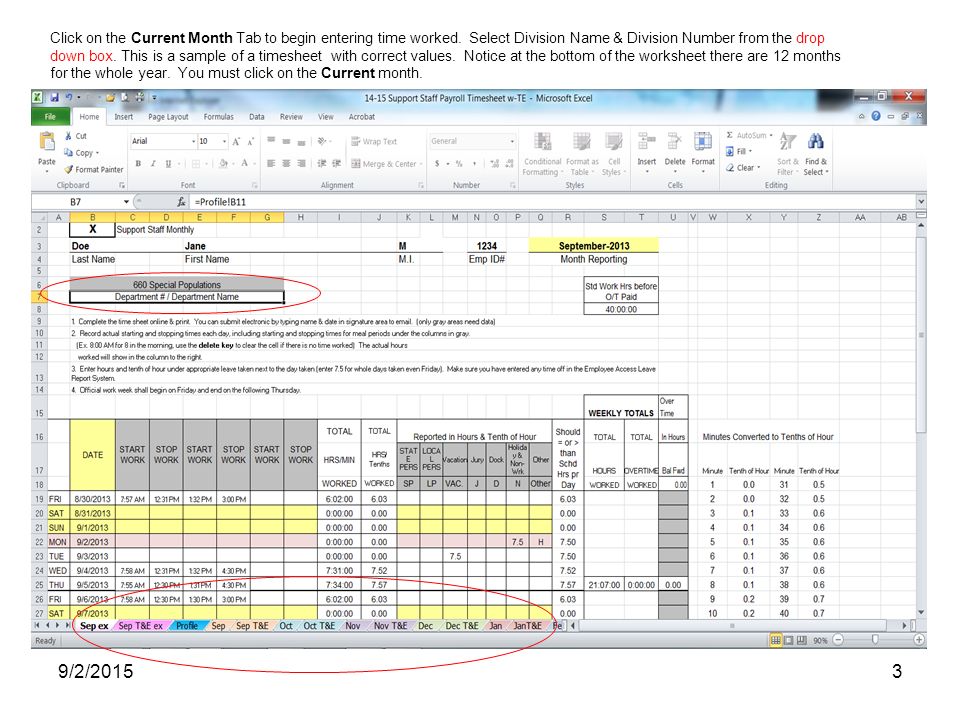Viewport: 960px width, 720px height.
Task: Open Excel Help question mark icon
Action: (x=876, y=116)
